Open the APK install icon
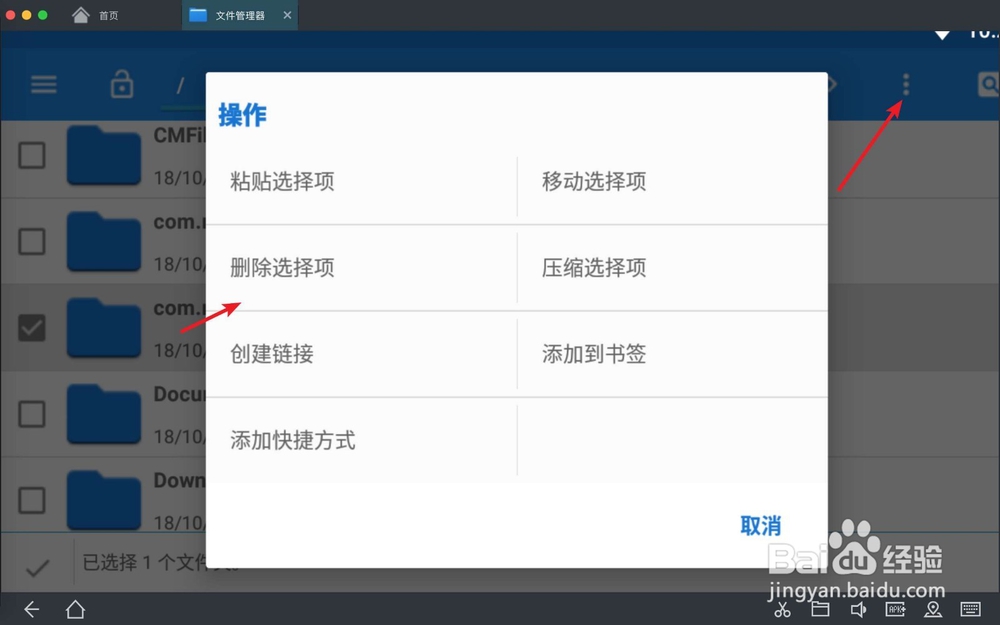Screen dimensions: 1000x625 tap(896, 608)
